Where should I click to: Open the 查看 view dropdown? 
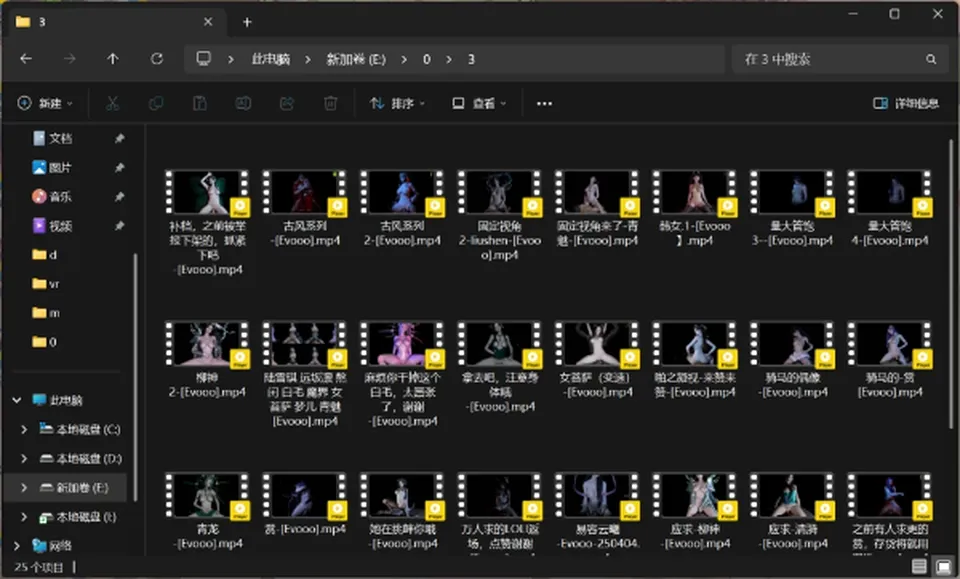[479, 103]
